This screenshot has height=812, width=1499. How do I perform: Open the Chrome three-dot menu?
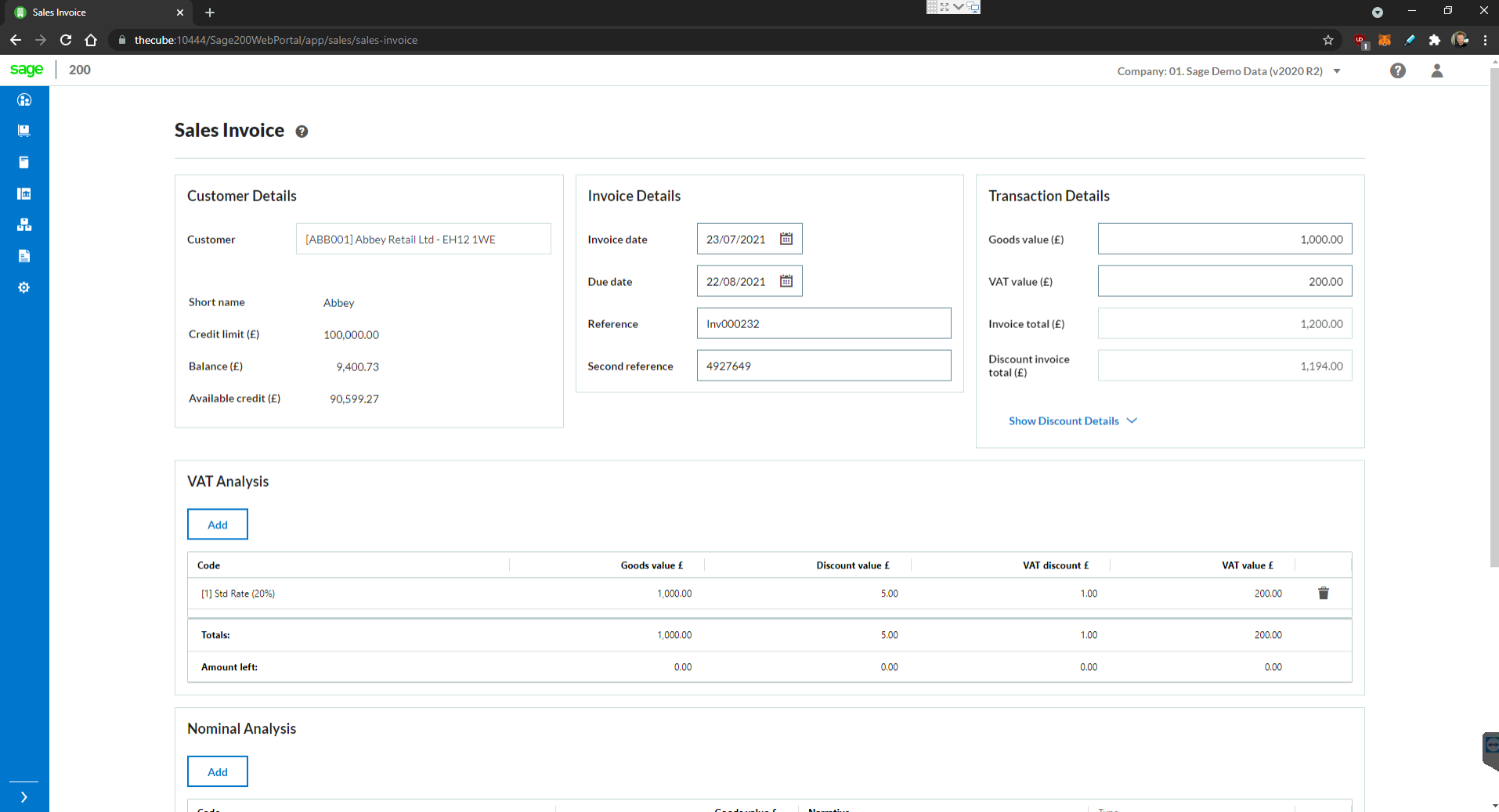click(1485, 40)
